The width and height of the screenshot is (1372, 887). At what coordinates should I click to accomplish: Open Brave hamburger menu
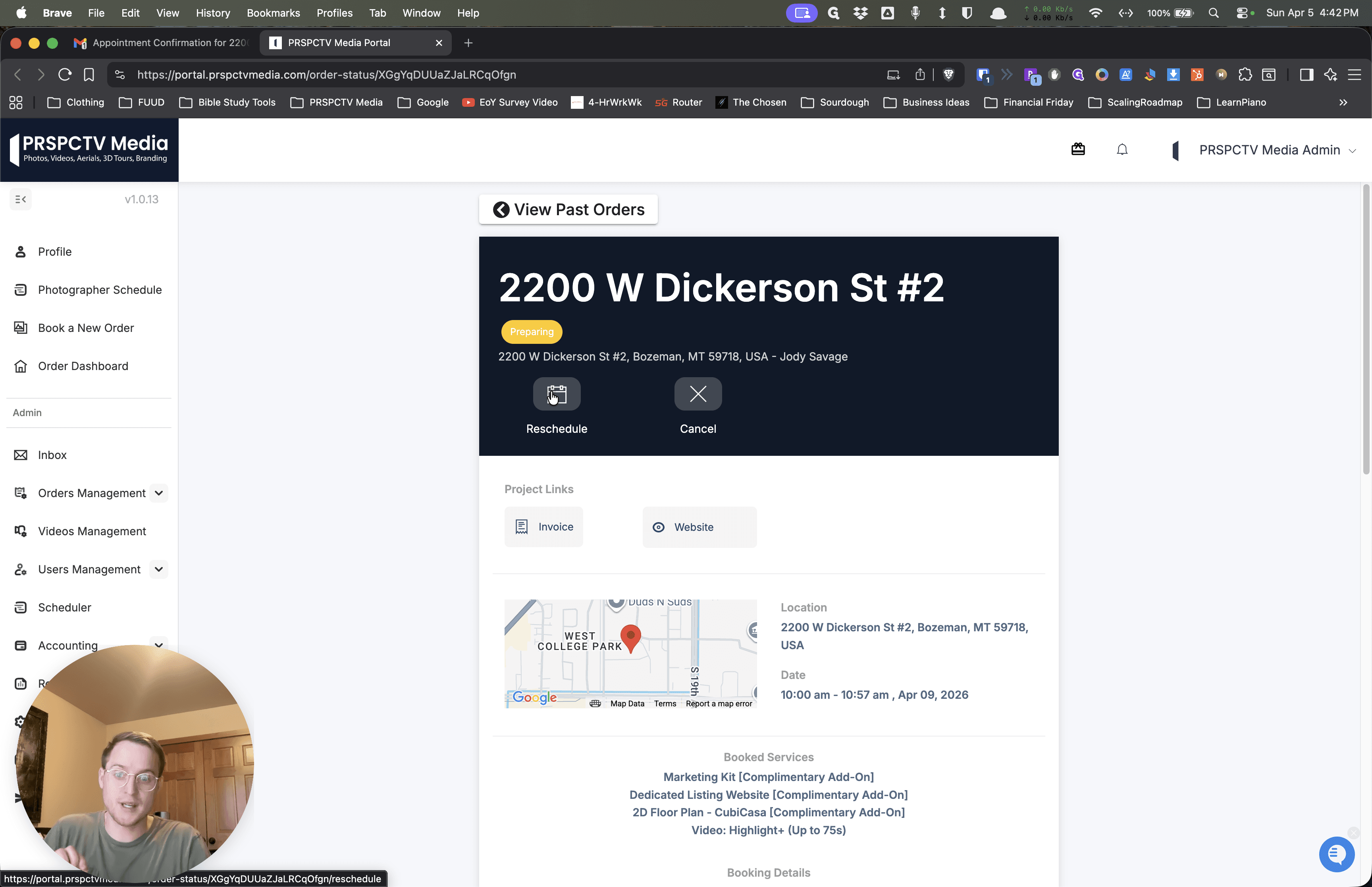pos(1354,74)
